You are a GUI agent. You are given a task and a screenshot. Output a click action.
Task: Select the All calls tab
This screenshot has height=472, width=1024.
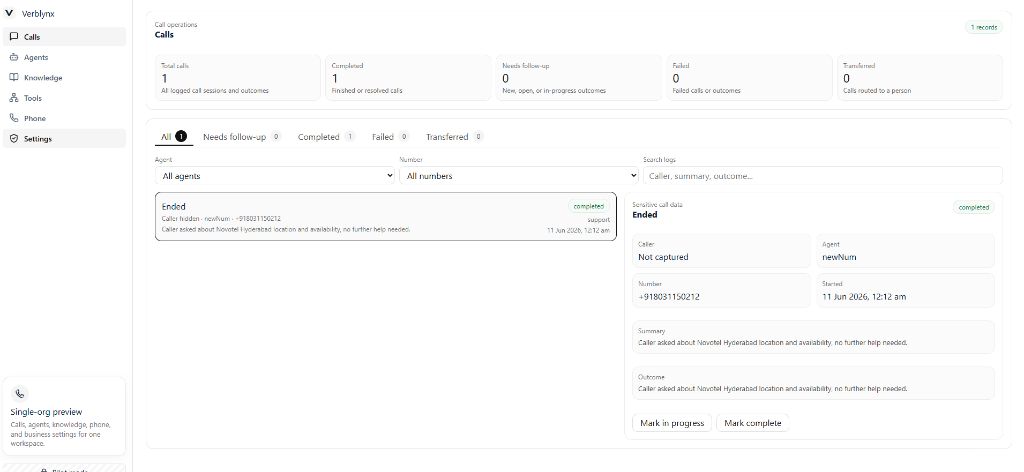point(174,137)
